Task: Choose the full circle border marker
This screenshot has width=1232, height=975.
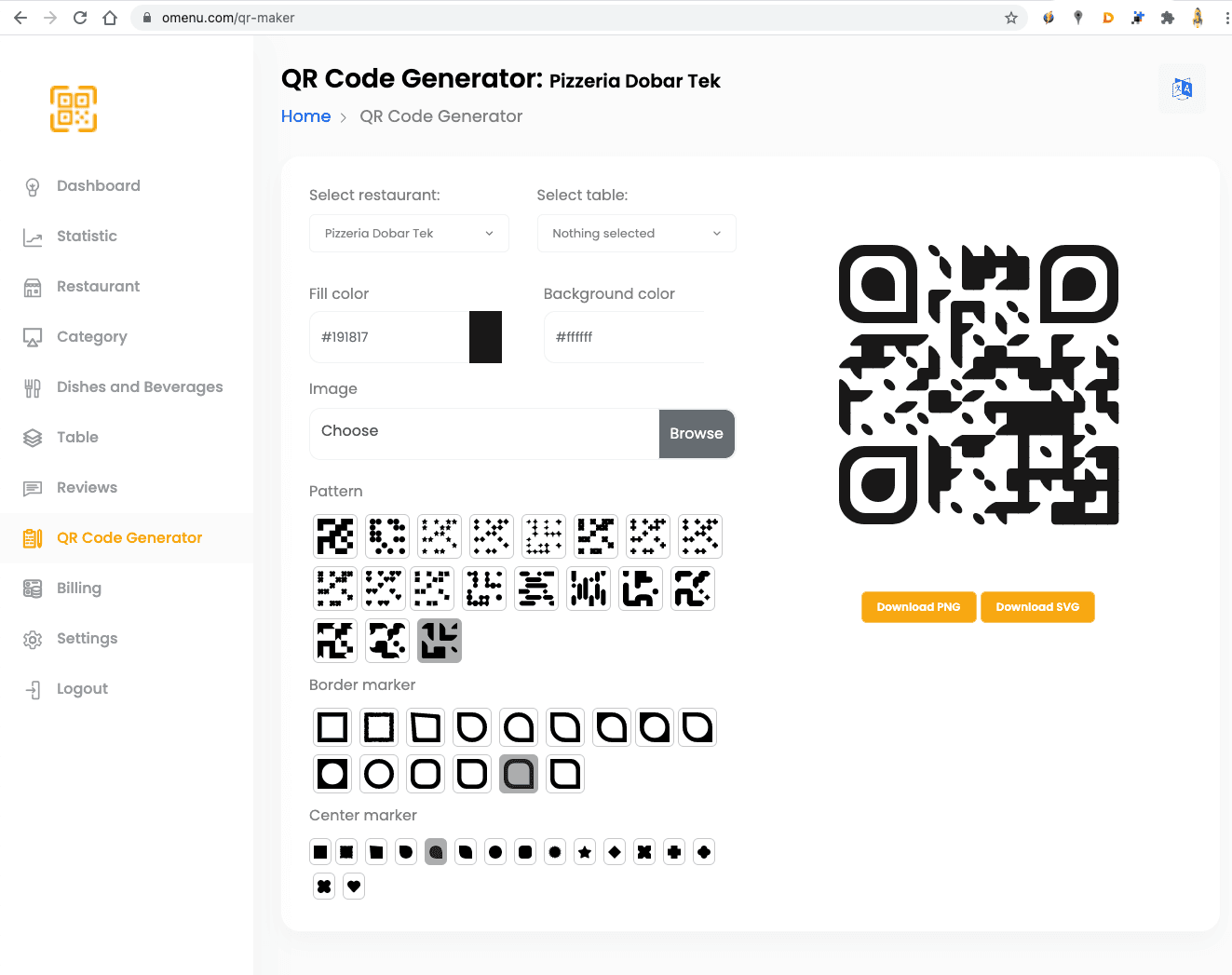Action: pos(379,774)
